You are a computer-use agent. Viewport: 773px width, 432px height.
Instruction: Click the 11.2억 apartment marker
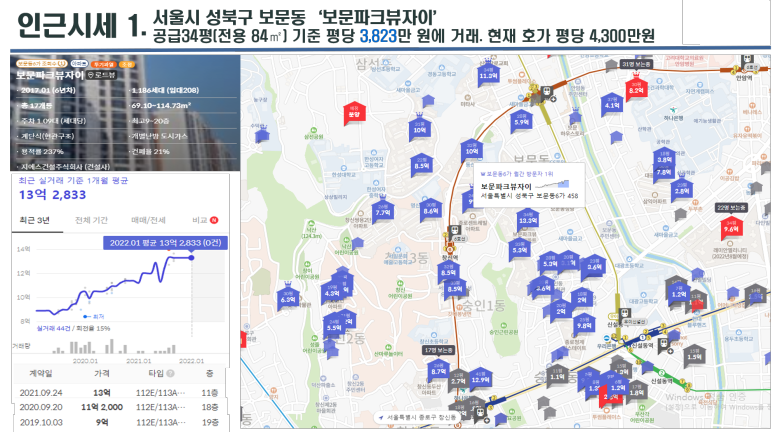(488, 73)
